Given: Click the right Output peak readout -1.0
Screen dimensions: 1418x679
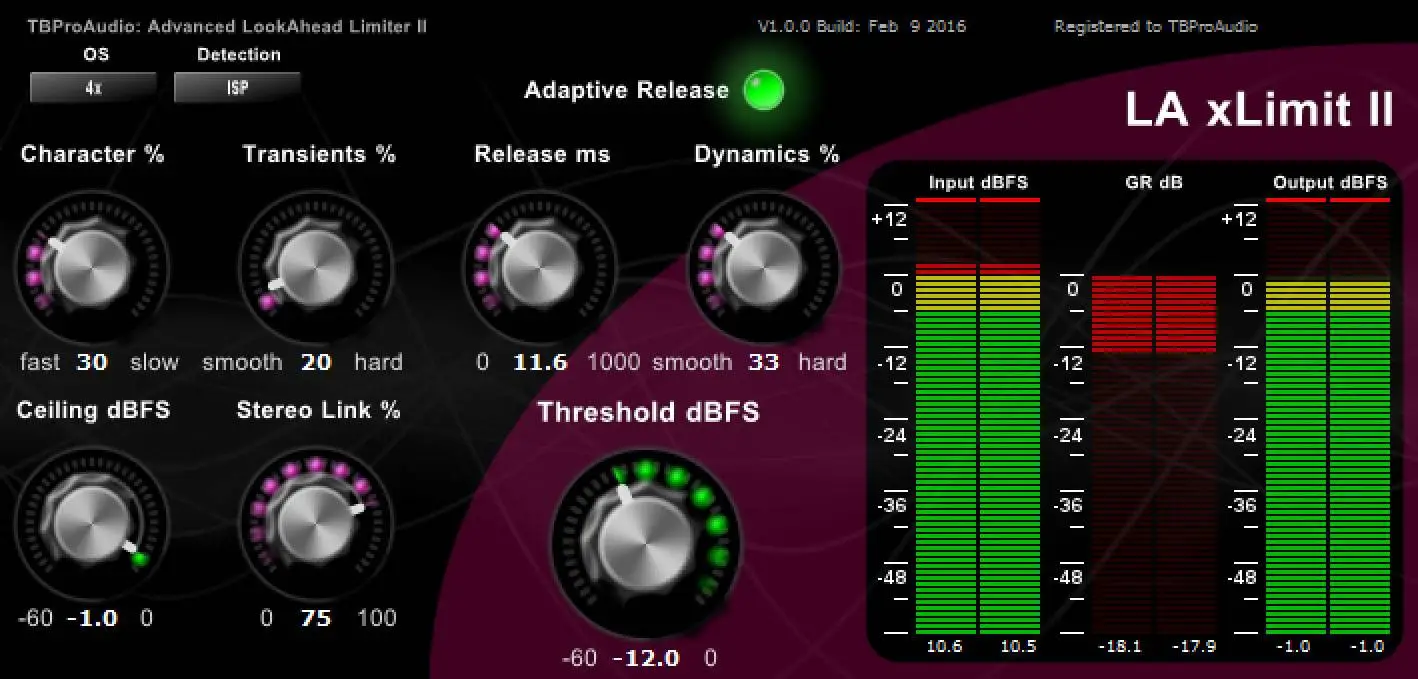Looking at the screenshot, I should (x=1367, y=647).
